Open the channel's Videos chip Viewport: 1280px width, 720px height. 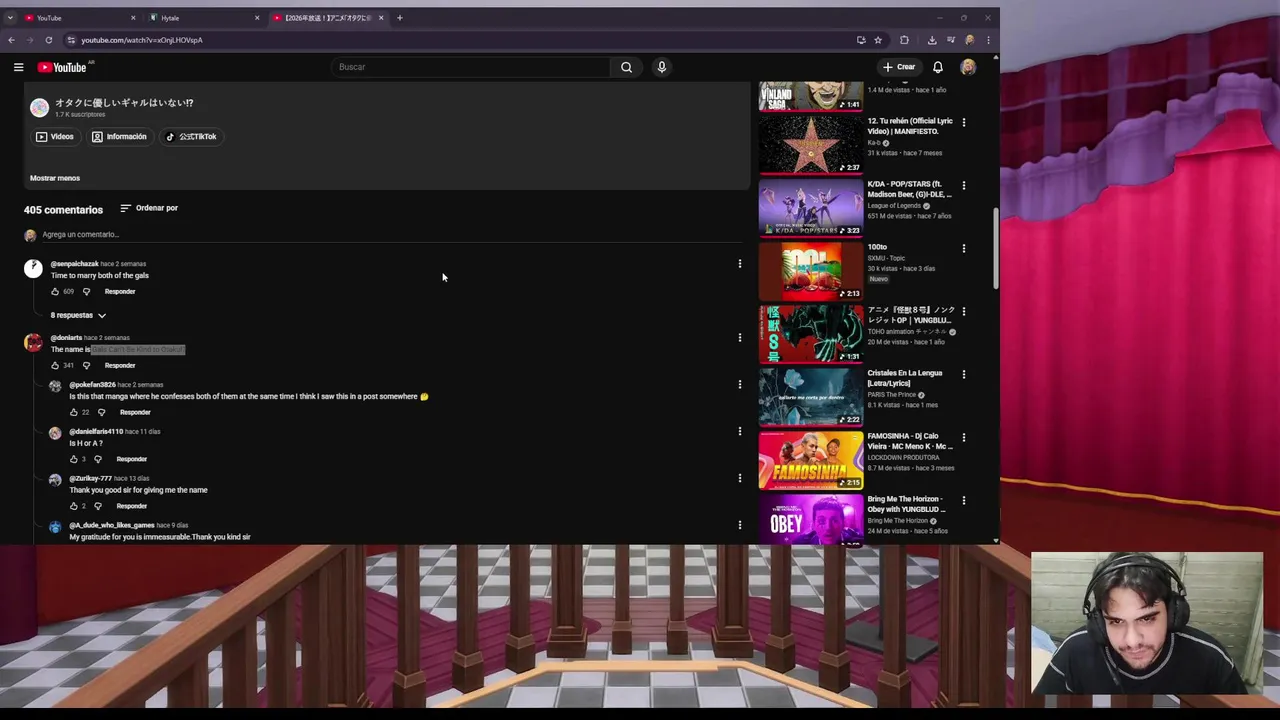tap(55, 137)
